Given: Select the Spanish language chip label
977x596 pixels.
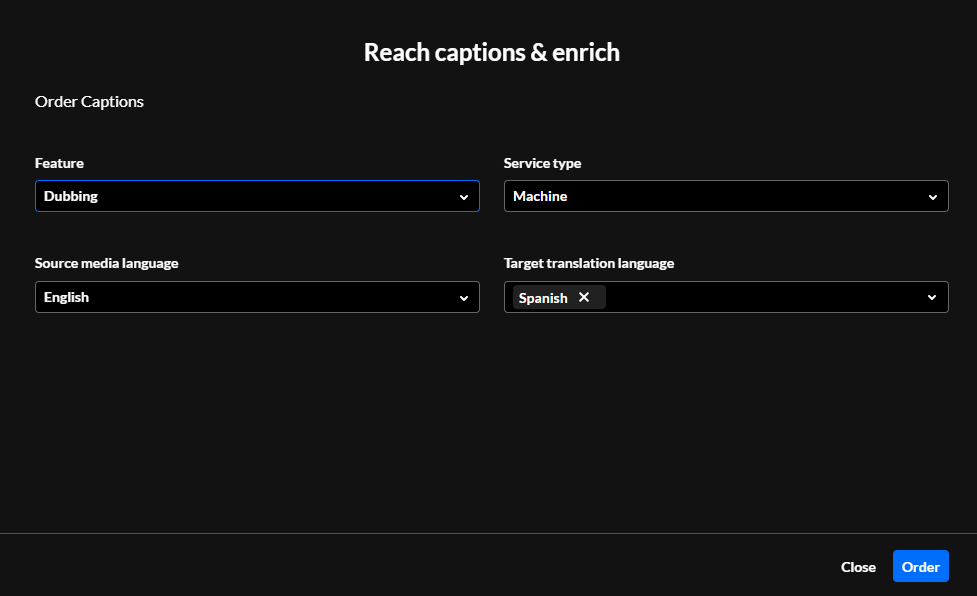Looking at the screenshot, I should click(x=543, y=298).
